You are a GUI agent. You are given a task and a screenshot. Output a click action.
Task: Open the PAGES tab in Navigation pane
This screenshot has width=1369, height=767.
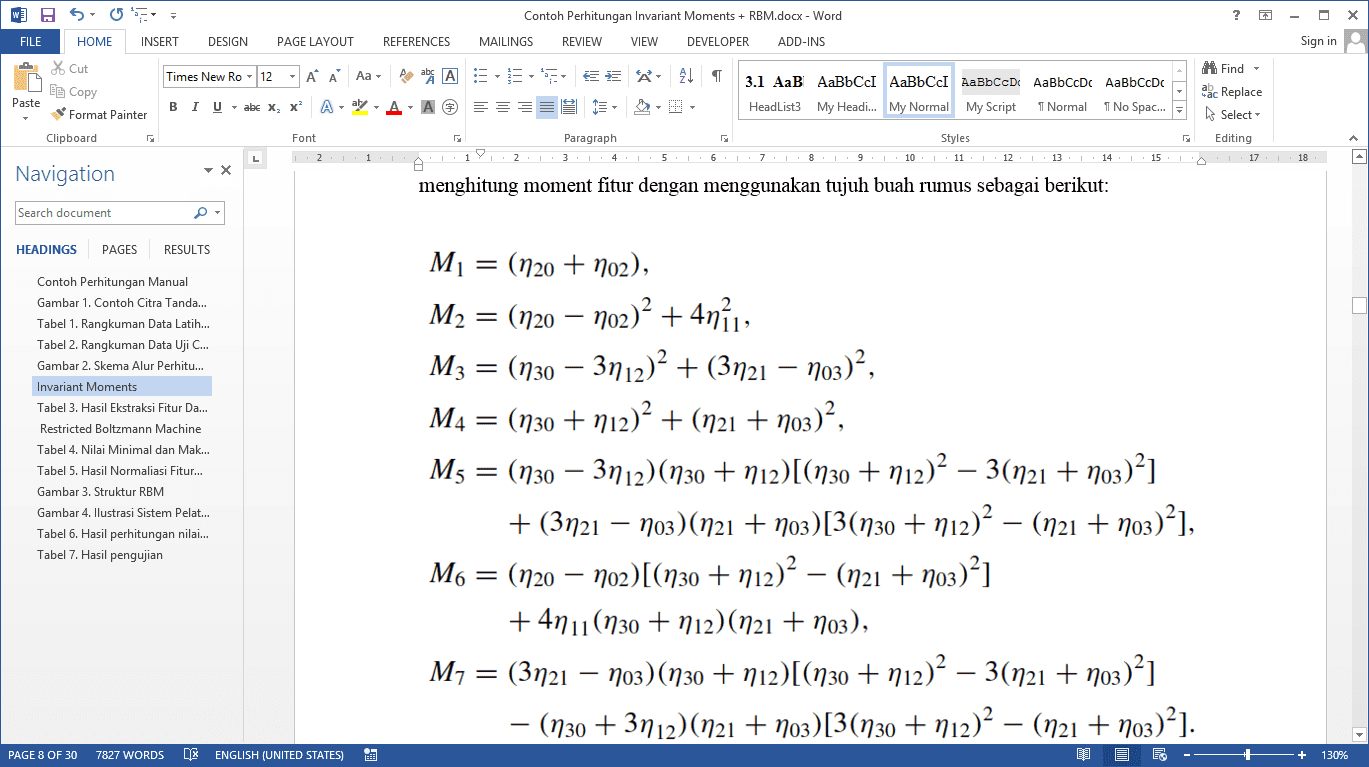point(119,250)
